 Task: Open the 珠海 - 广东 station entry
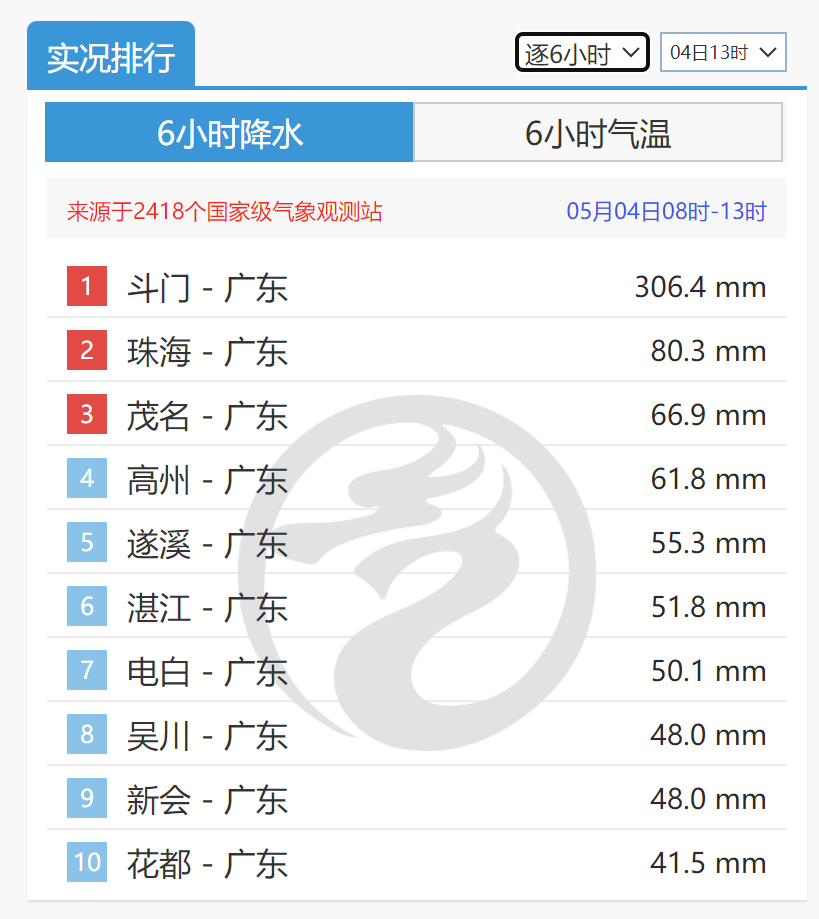207,352
